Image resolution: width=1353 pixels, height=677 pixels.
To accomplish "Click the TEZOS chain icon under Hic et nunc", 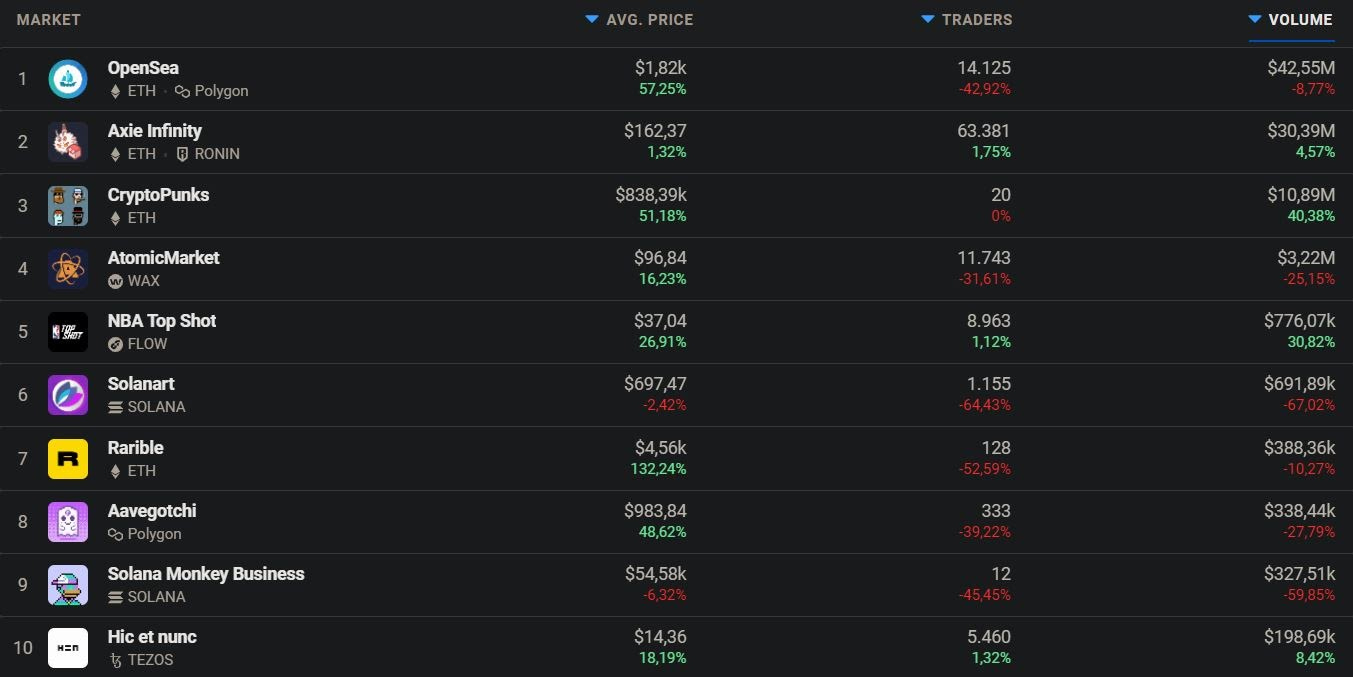I will pos(115,660).
